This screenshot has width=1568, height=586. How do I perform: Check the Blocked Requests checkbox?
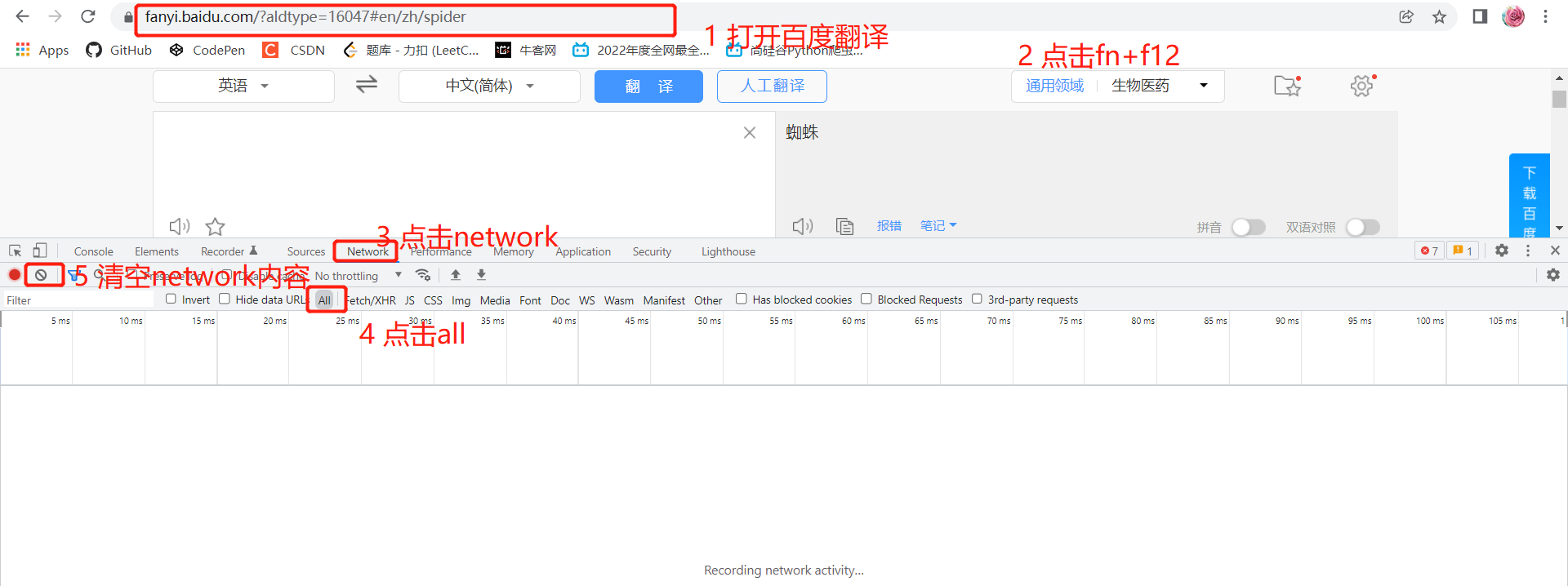tap(866, 299)
